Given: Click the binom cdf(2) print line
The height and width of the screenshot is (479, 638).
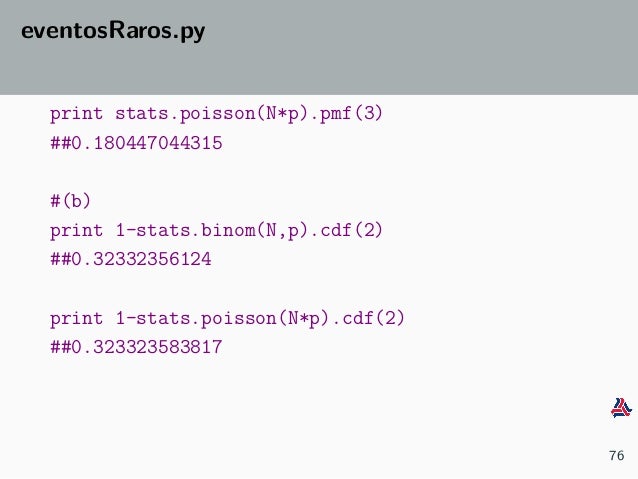Looking at the screenshot, I should pyautogui.click(x=216, y=231).
